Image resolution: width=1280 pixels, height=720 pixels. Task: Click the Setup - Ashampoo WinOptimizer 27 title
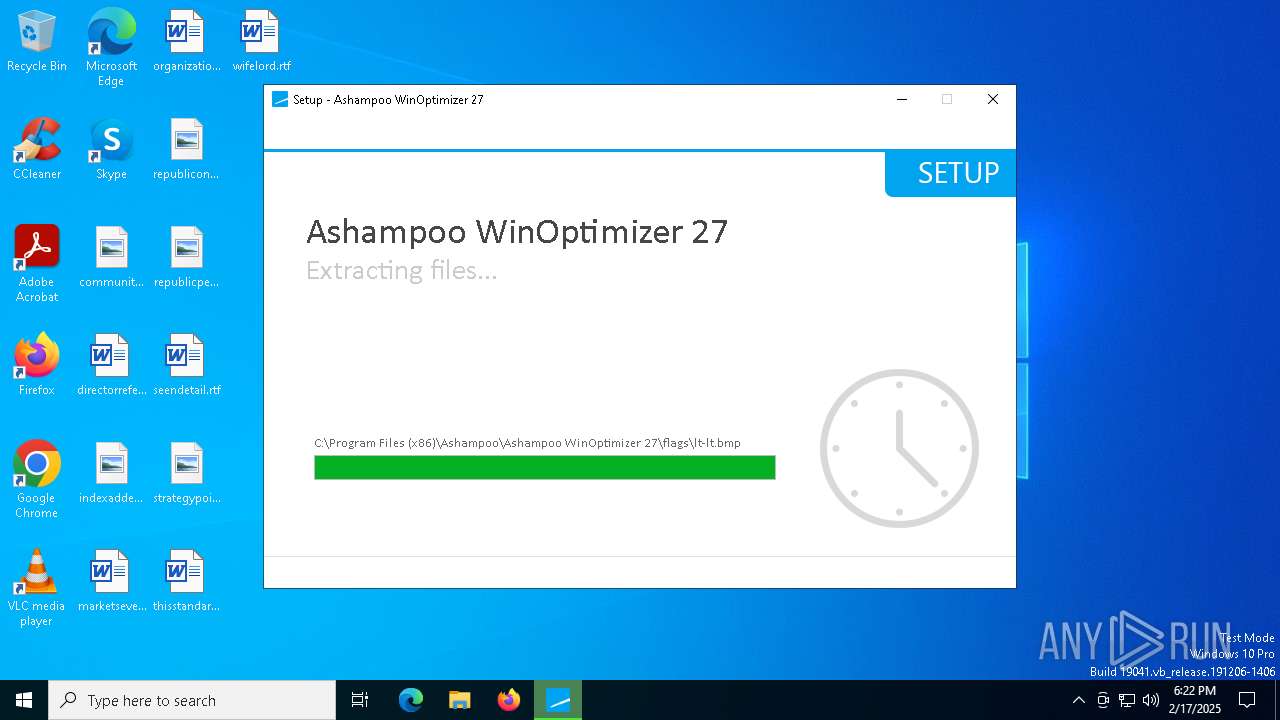click(x=388, y=99)
